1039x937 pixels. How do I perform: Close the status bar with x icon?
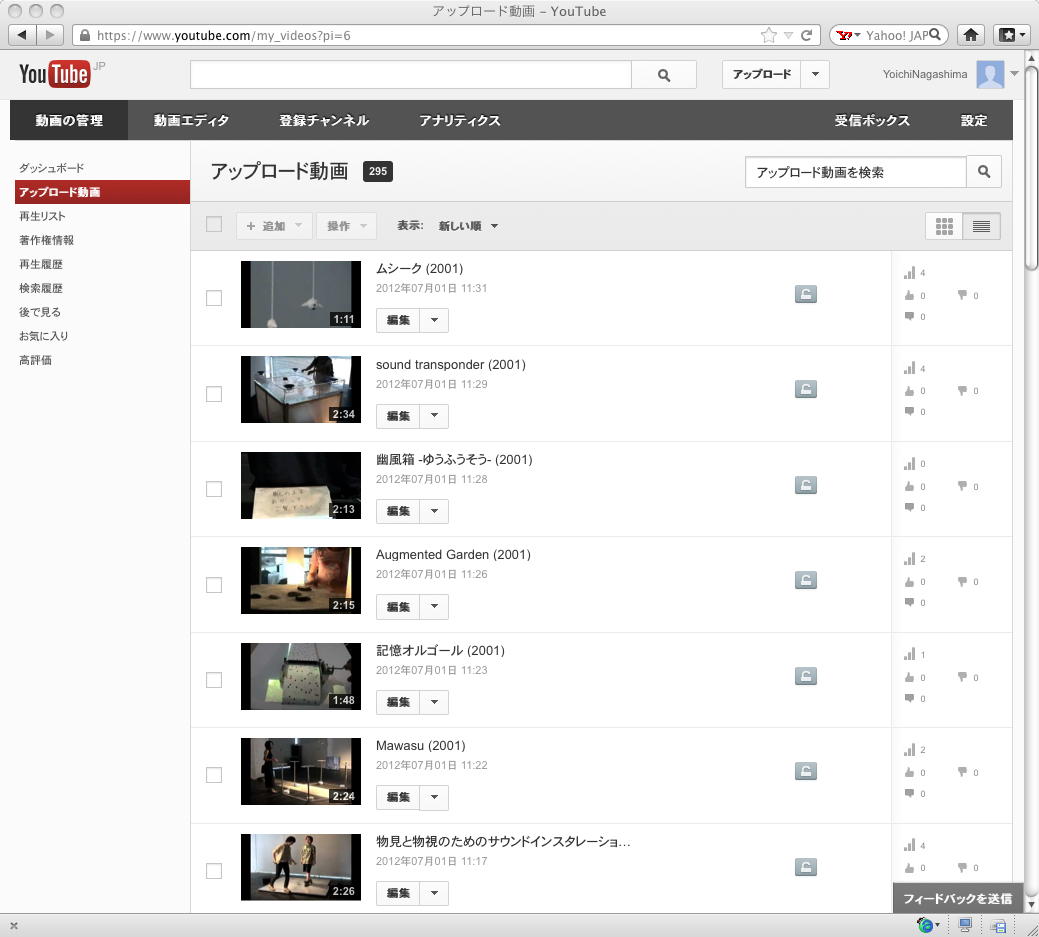click(14, 926)
